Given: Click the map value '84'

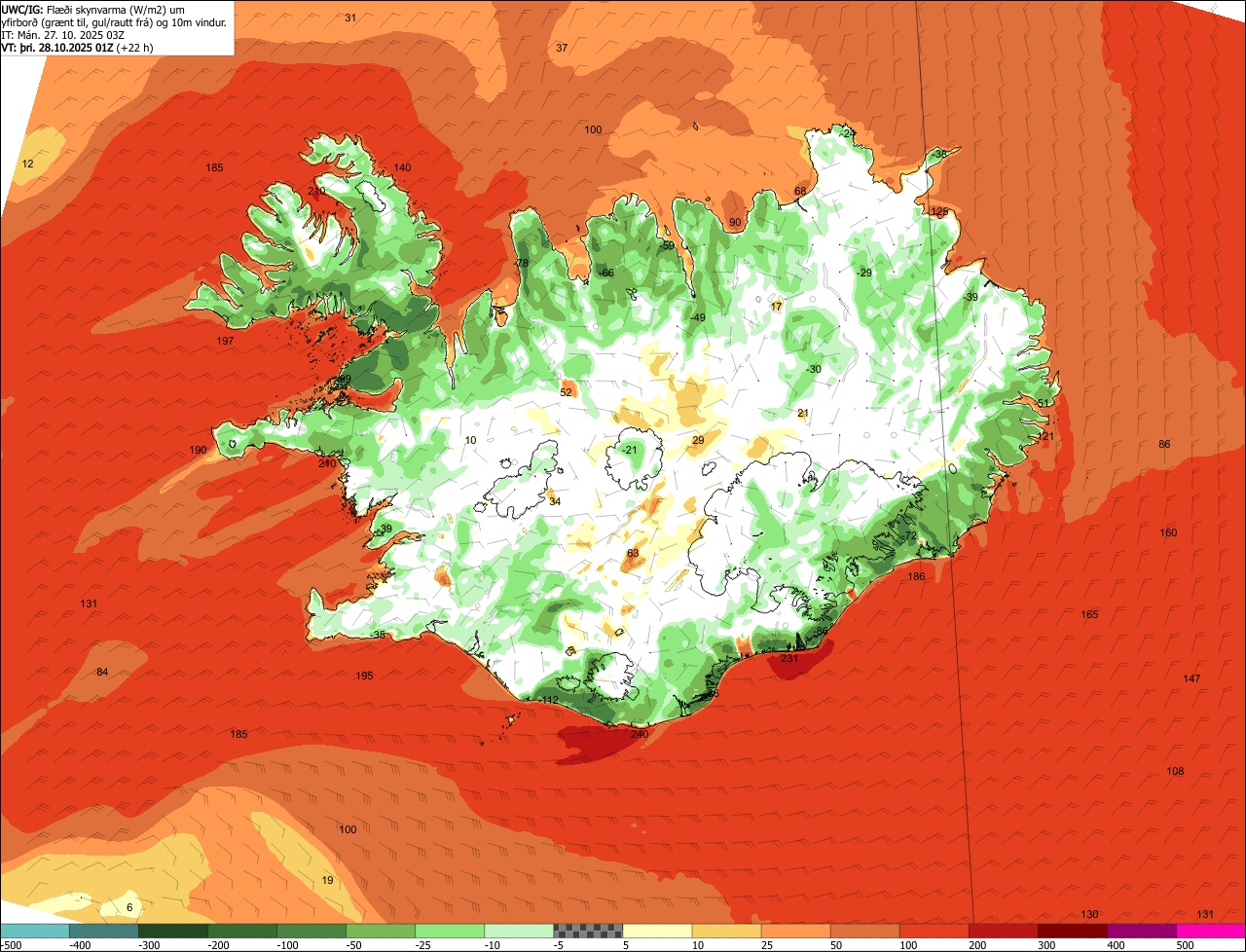Looking at the screenshot, I should tap(102, 673).
